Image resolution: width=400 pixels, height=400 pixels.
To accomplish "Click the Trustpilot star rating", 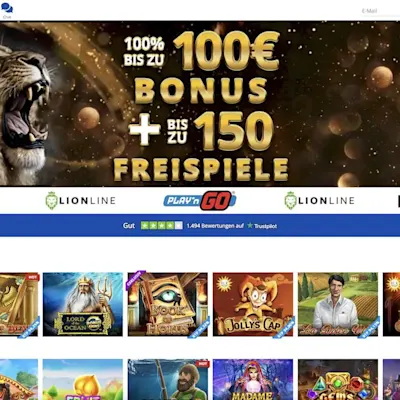I will point(161,226).
